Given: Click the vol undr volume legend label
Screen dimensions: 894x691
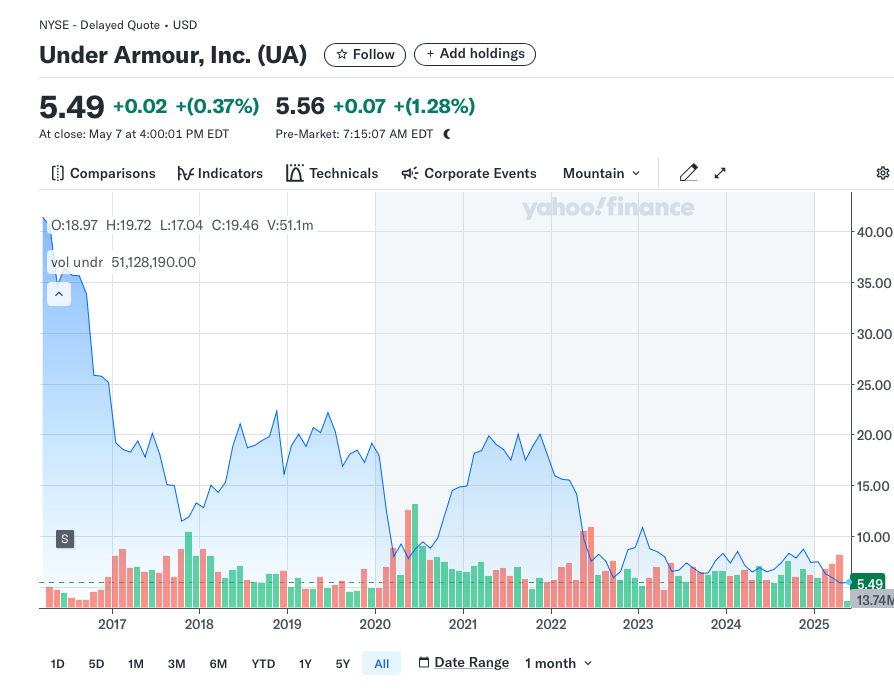Looking at the screenshot, I should 77,262.
